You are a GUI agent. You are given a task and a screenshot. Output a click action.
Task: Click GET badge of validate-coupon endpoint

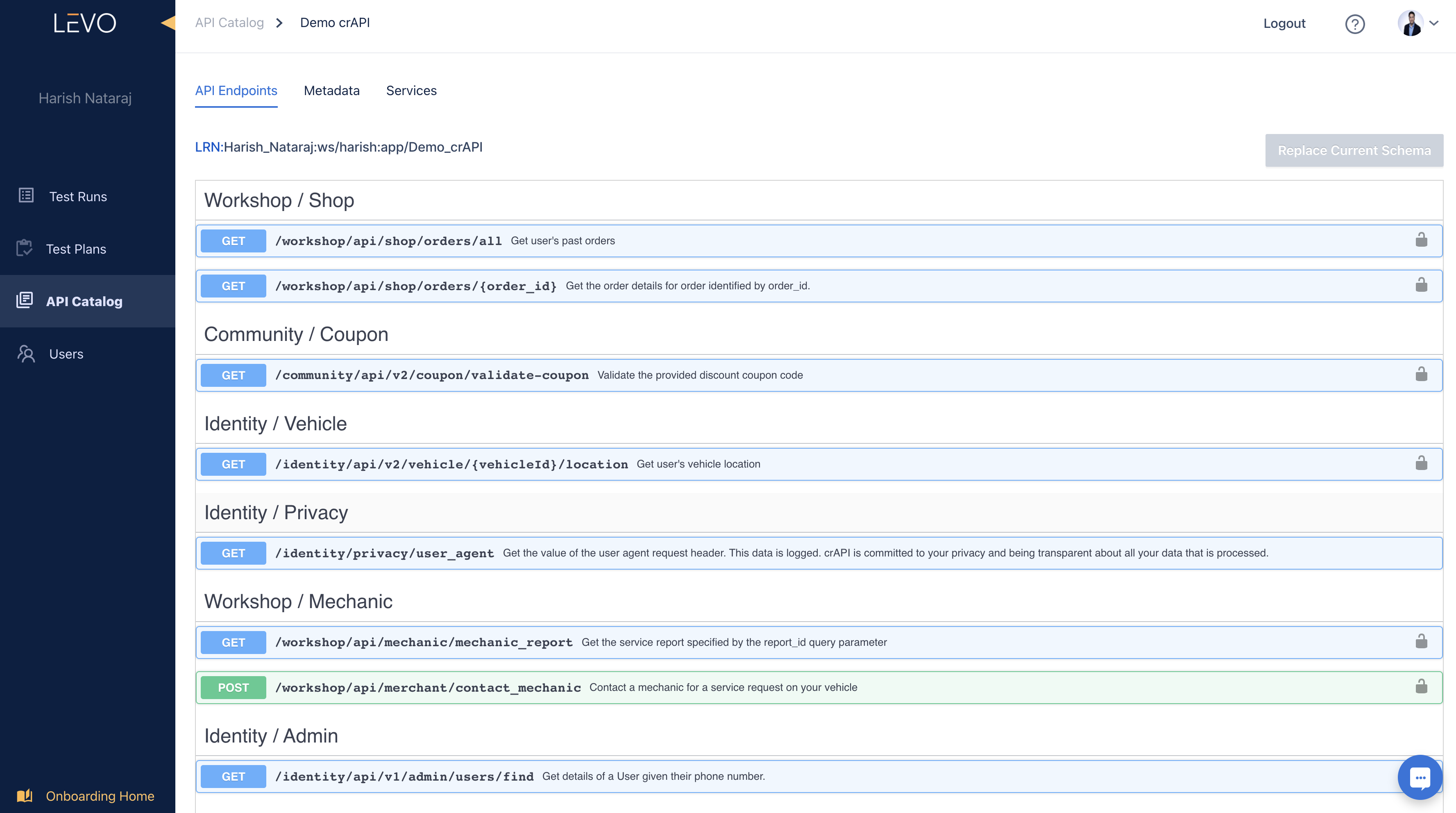coord(234,375)
